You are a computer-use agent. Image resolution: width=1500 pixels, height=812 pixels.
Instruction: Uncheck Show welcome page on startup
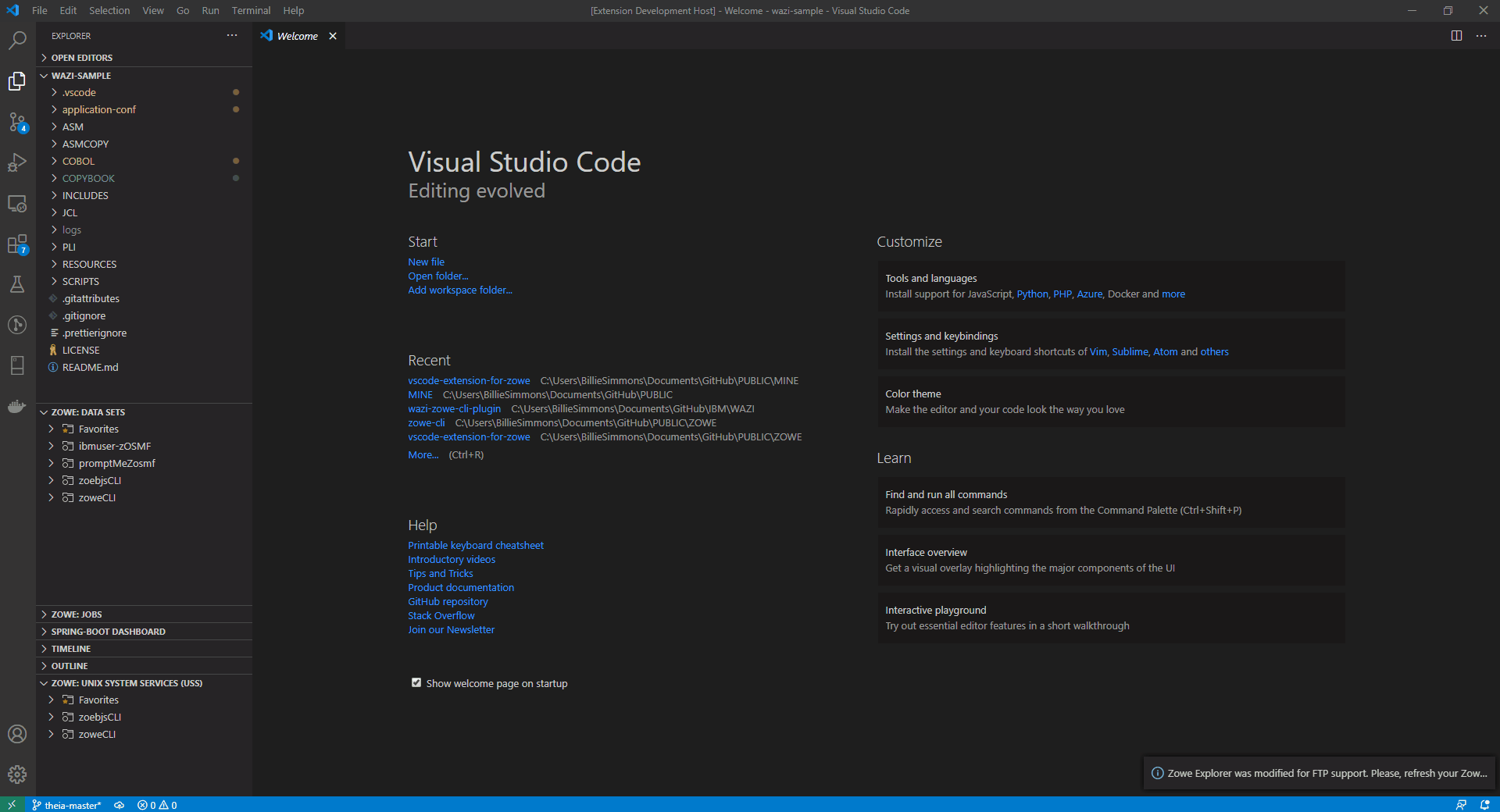[x=416, y=682]
